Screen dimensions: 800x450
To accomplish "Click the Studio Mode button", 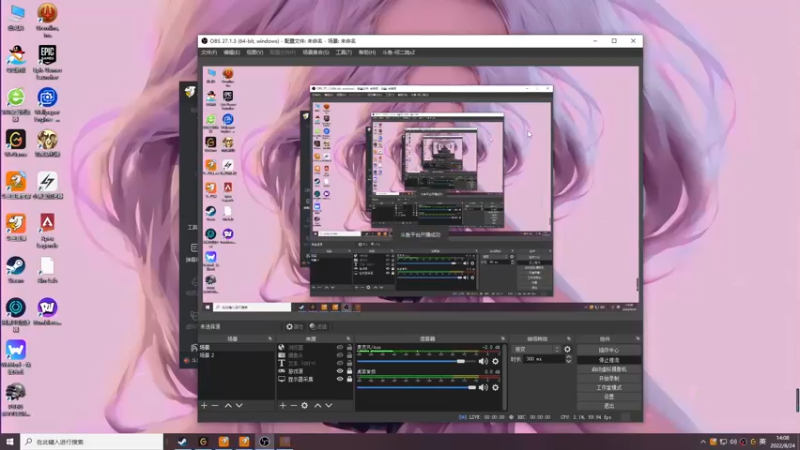I will click(609, 388).
